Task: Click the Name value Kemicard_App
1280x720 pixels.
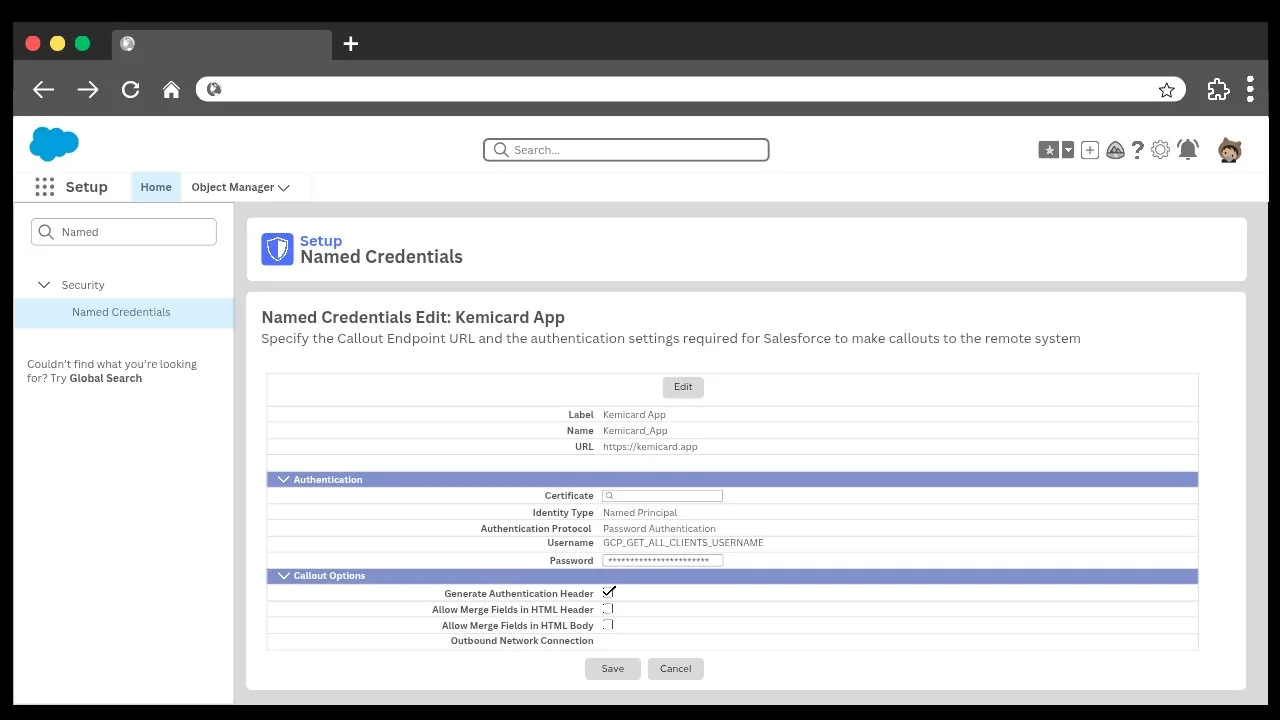Action: click(635, 431)
